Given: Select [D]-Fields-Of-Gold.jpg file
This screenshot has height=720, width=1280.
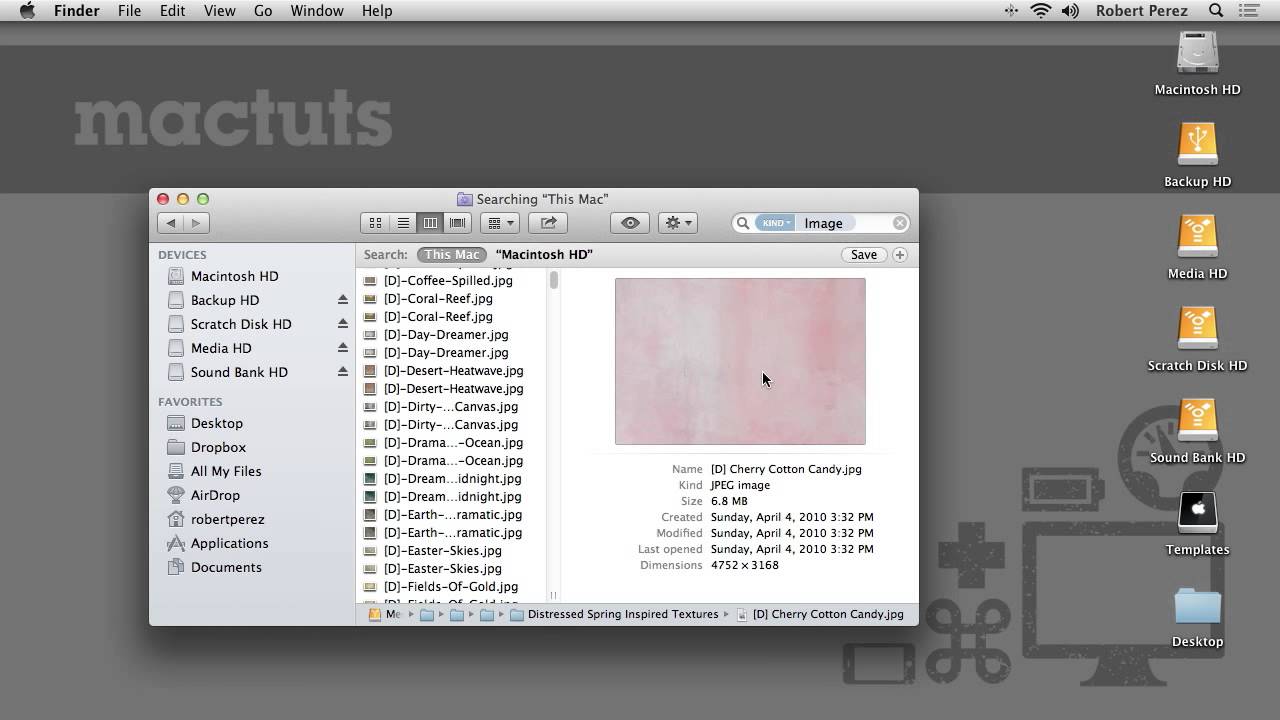Looking at the screenshot, I should pyautogui.click(x=450, y=587).
